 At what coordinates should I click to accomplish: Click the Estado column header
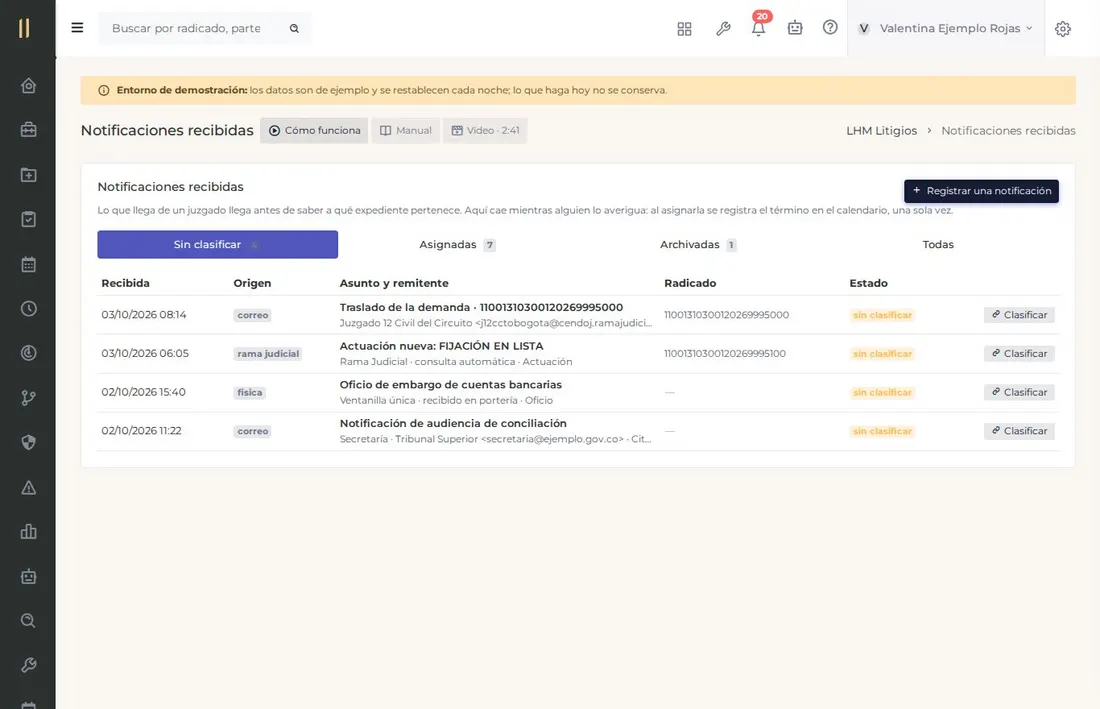click(868, 283)
